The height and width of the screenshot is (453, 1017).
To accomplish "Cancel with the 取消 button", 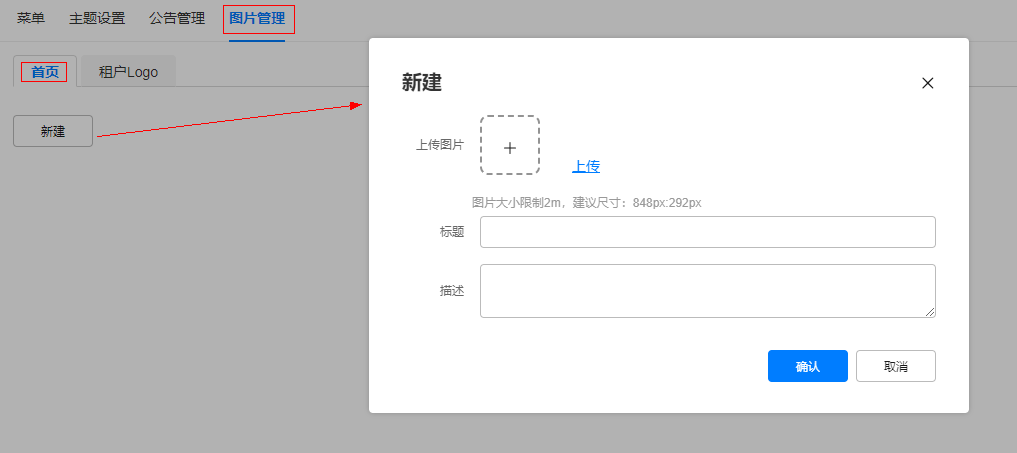I will tap(896, 366).
